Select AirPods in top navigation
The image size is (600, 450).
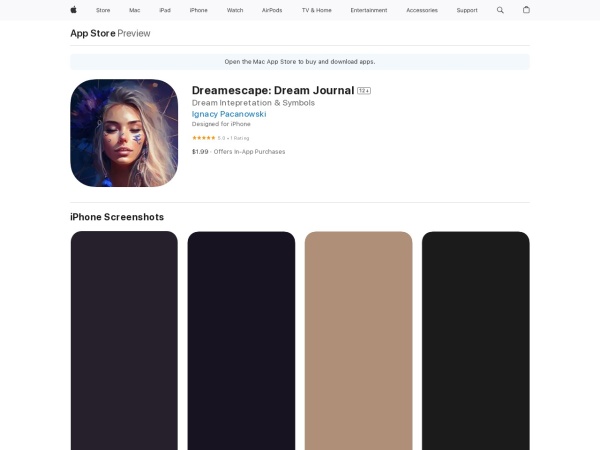pos(272,10)
